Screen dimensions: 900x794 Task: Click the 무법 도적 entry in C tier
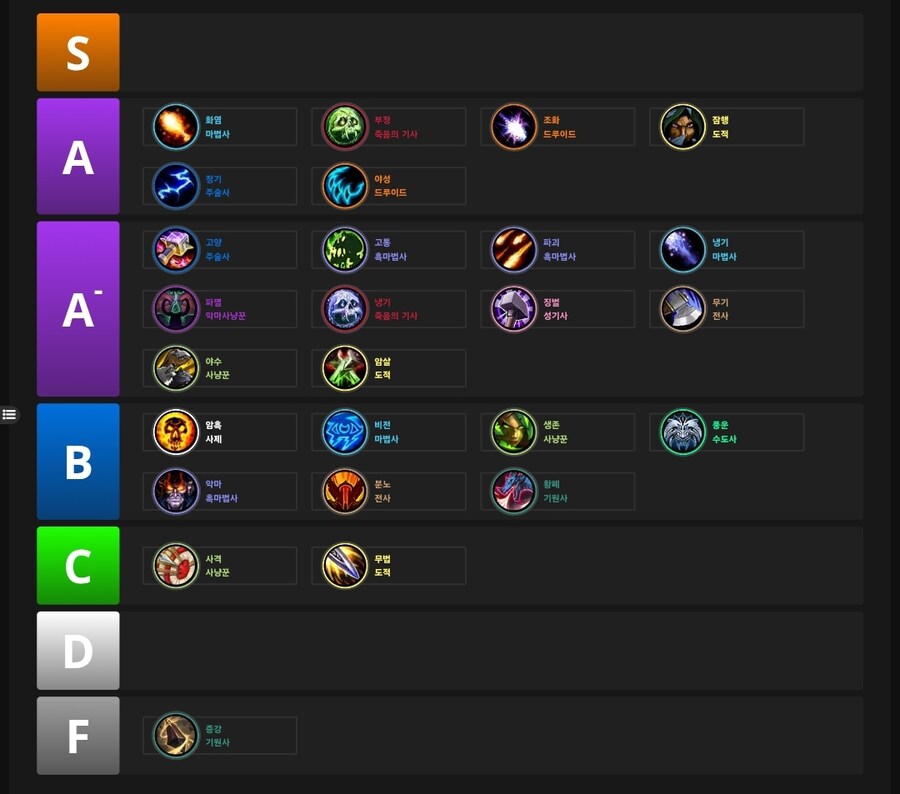pos(389,566)
